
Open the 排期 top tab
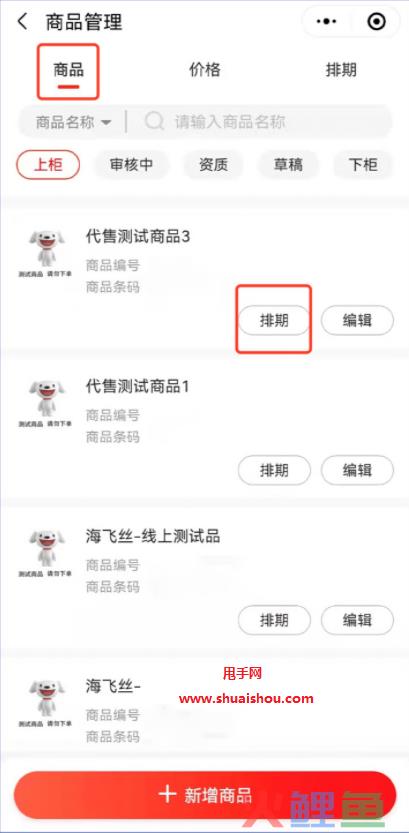341,70
